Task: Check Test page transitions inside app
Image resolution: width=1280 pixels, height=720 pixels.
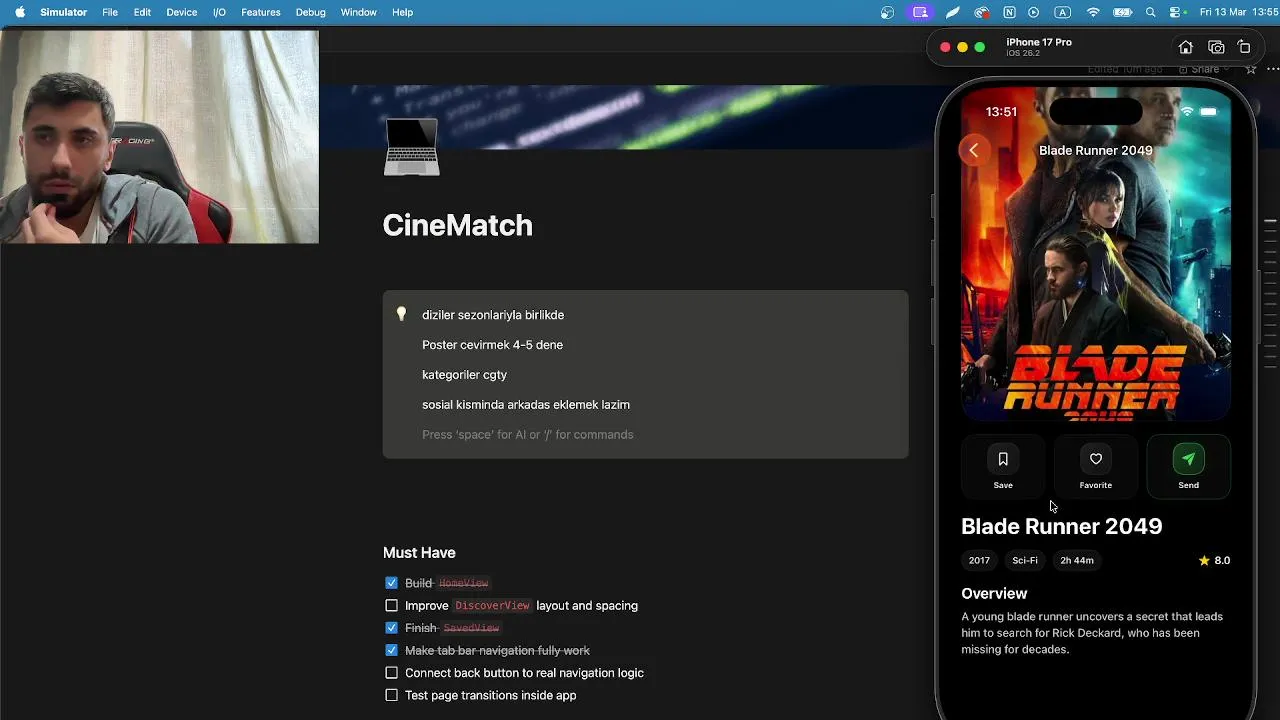Action: (x=391, y=695)
